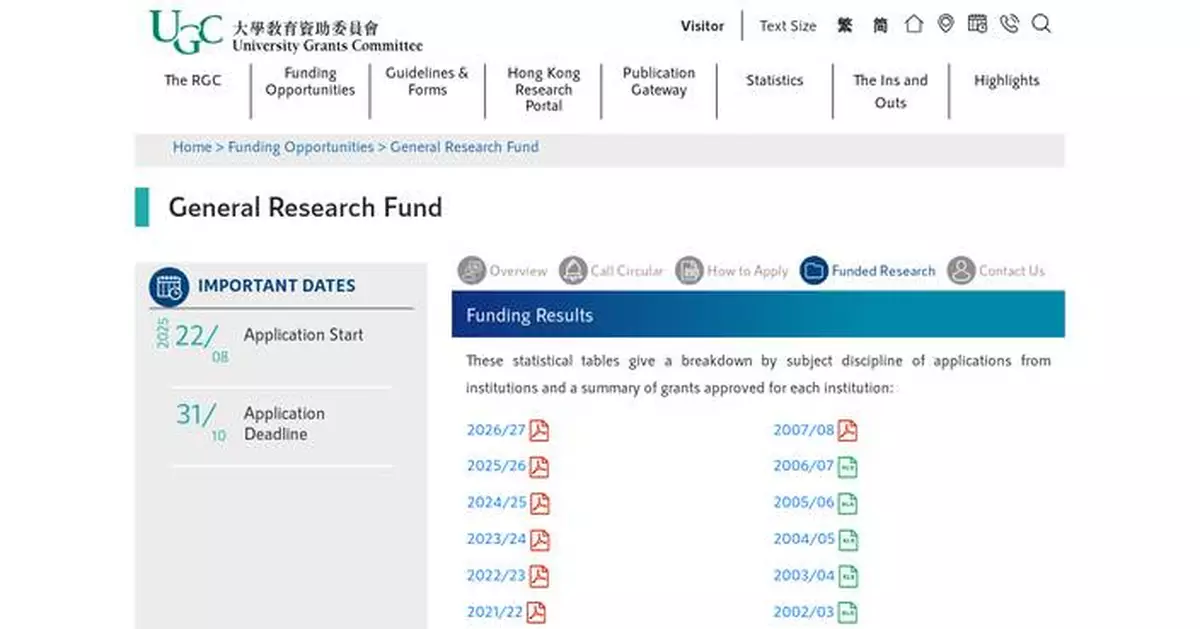Open Statistics menu
This screenshot has height=629, width=1200.
click(774, 81)
